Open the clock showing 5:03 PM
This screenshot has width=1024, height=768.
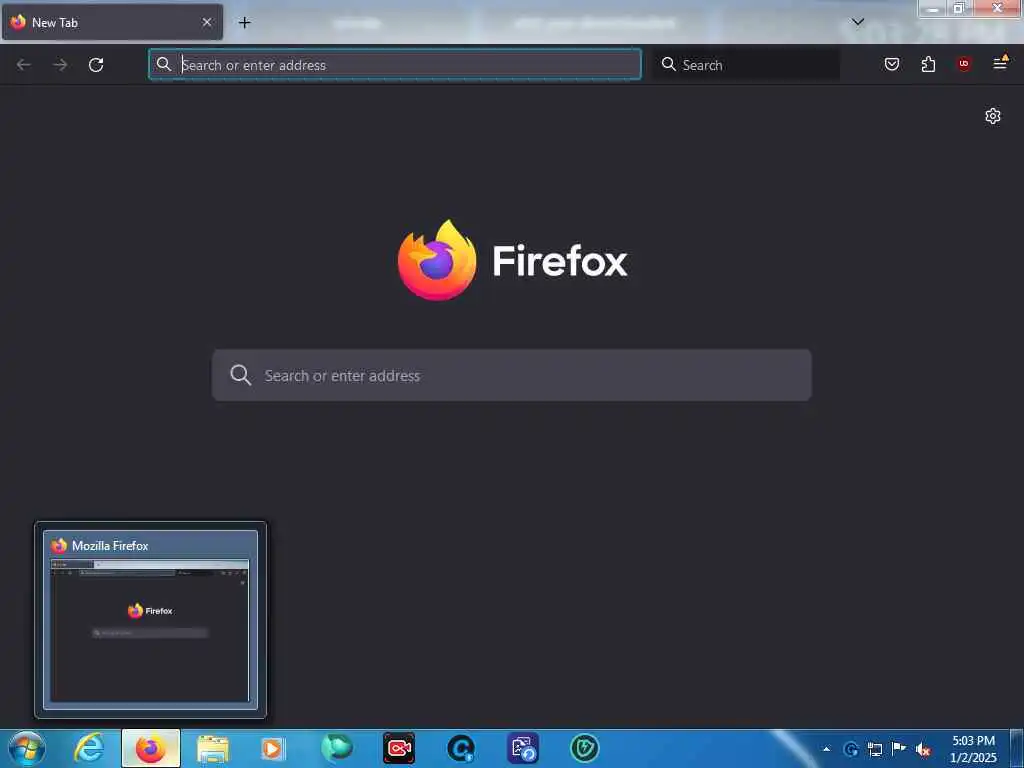[x=973, y=749]
